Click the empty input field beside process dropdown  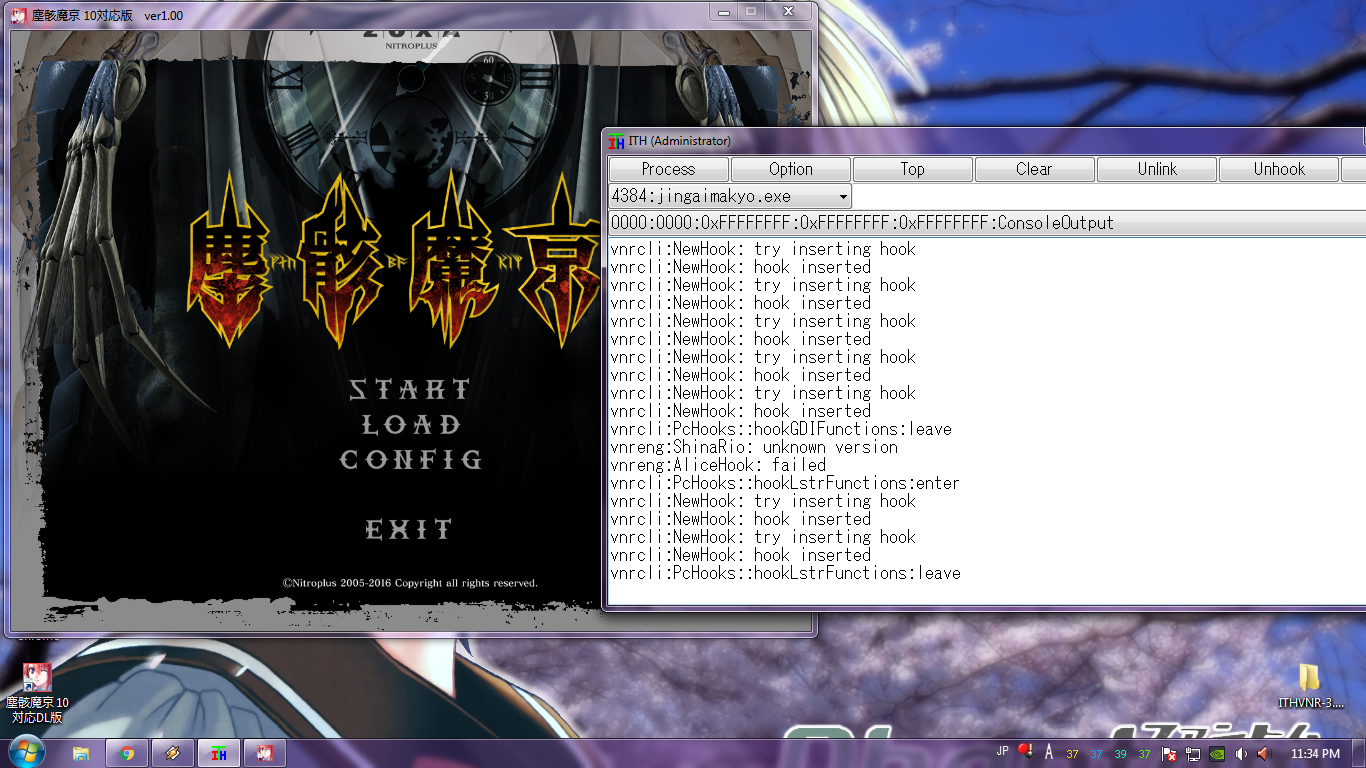coord(1109,197)
